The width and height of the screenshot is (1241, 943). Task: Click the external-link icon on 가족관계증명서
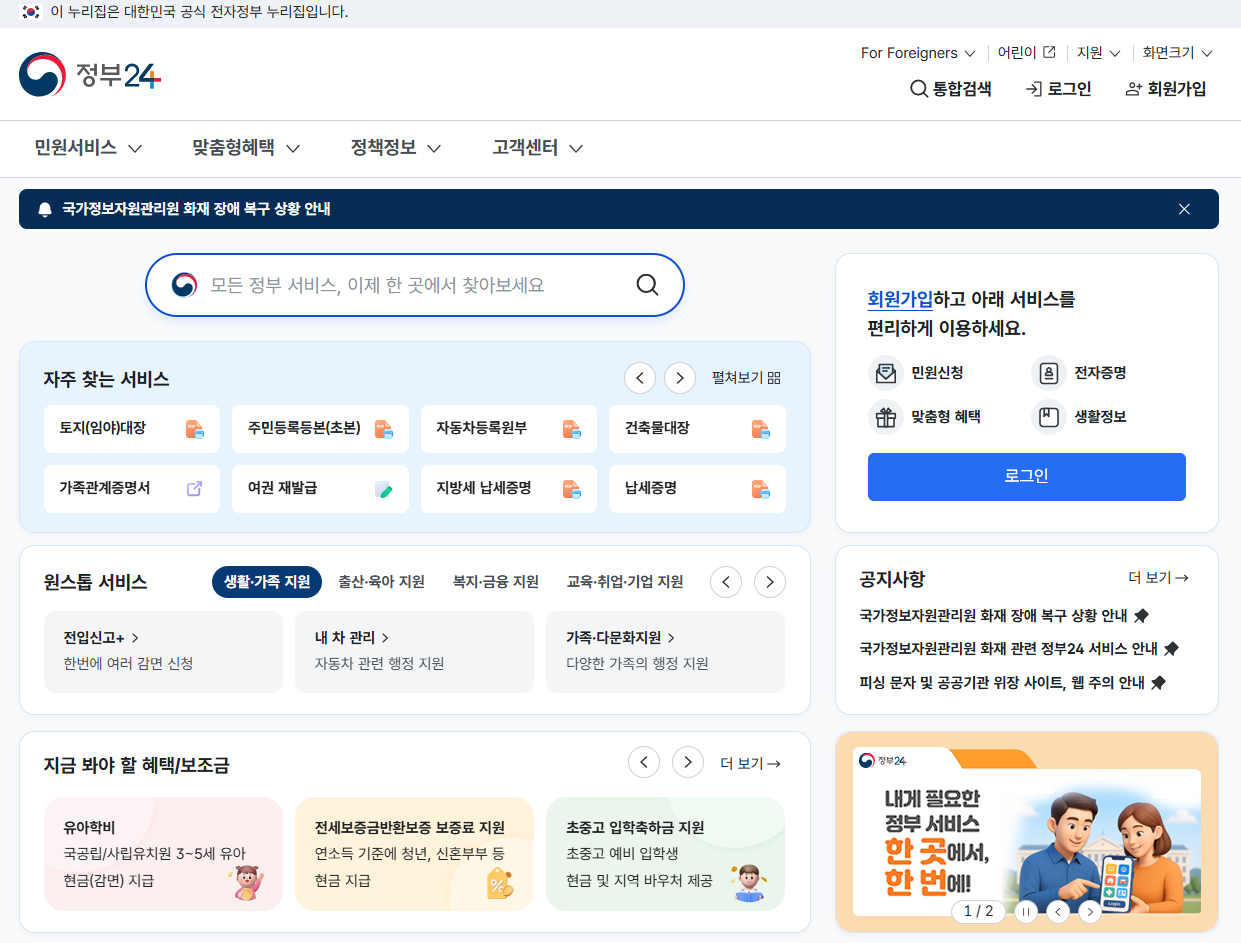(195, 488)
